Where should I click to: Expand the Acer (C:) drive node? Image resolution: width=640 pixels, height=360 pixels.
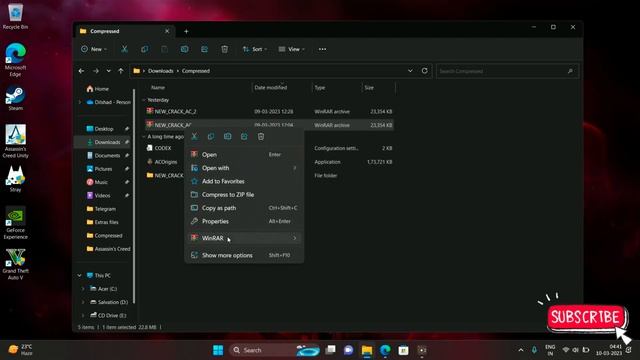(x=83, y=289)
